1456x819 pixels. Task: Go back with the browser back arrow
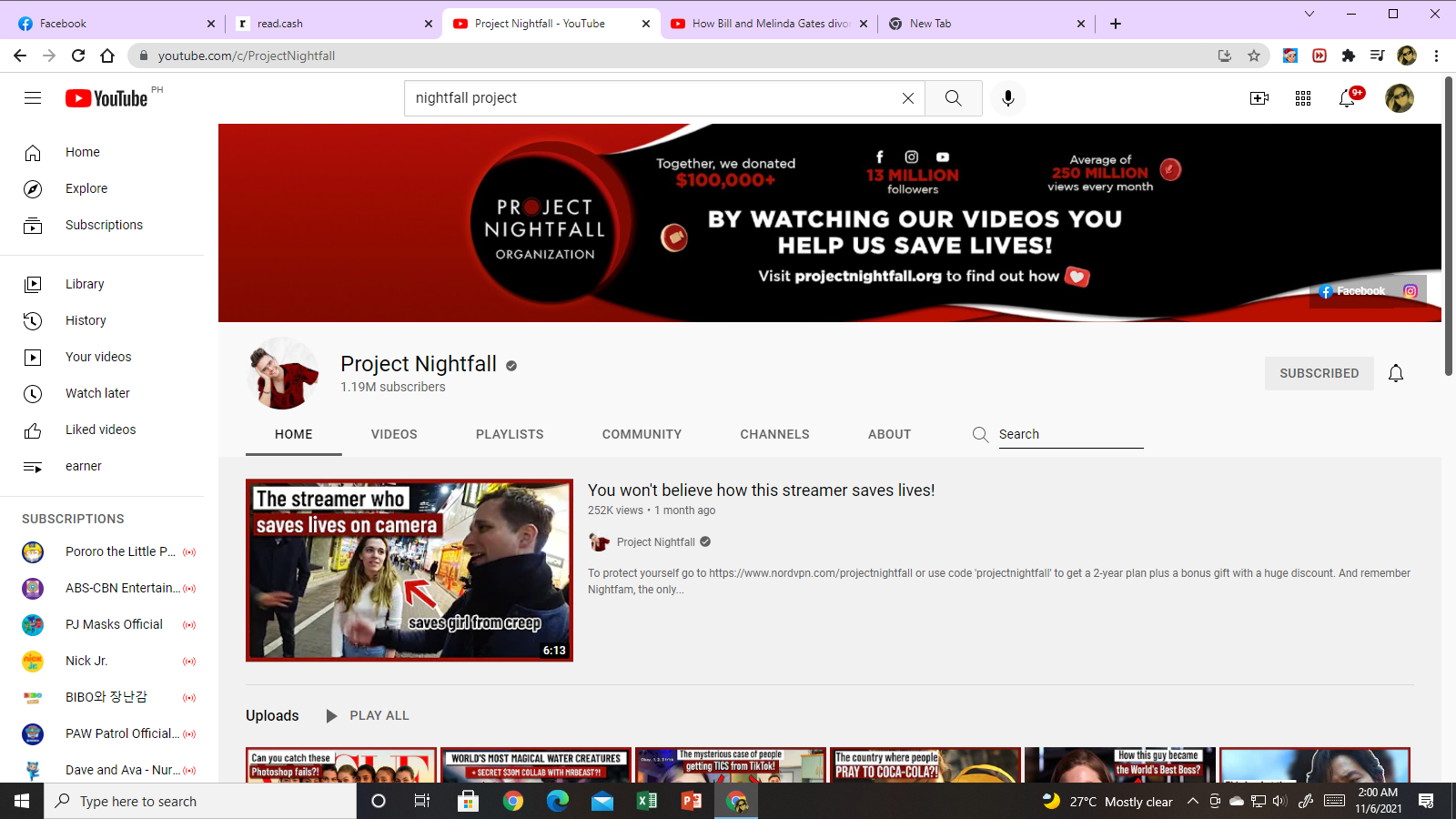click(20, 56)
